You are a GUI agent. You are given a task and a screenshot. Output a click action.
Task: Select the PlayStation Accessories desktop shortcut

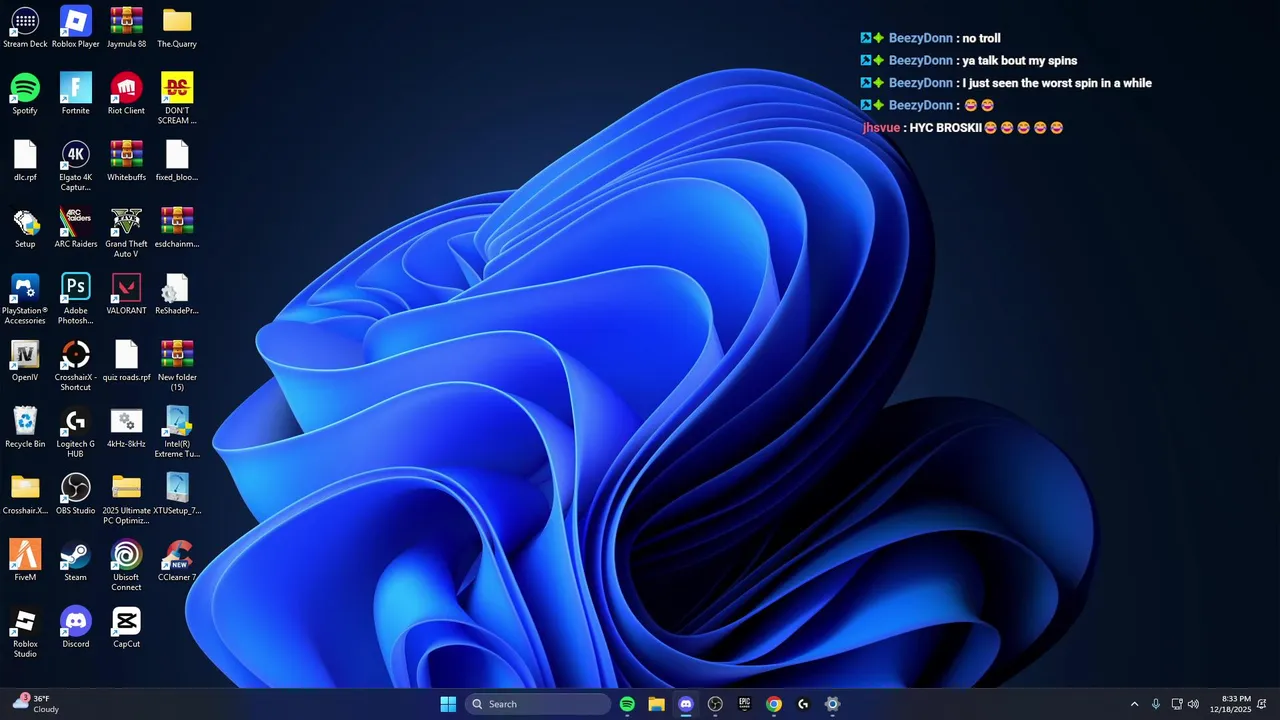click(25, 299)
